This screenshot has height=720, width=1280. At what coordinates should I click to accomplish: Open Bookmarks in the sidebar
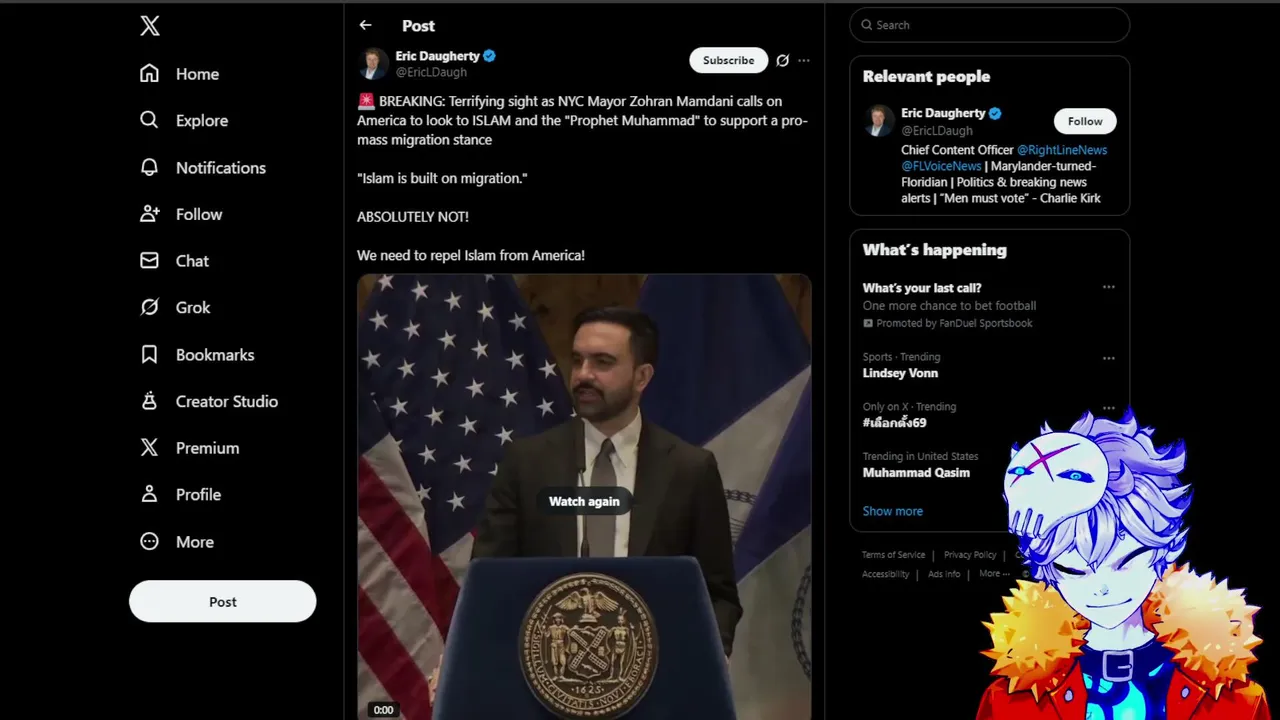click(197, 354)
